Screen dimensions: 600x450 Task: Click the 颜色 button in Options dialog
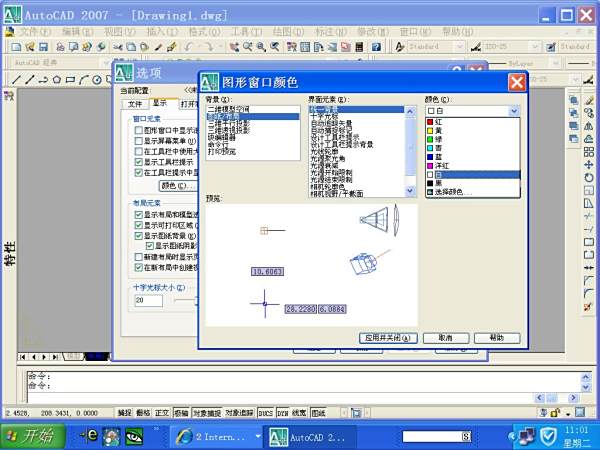click(178, 186)
